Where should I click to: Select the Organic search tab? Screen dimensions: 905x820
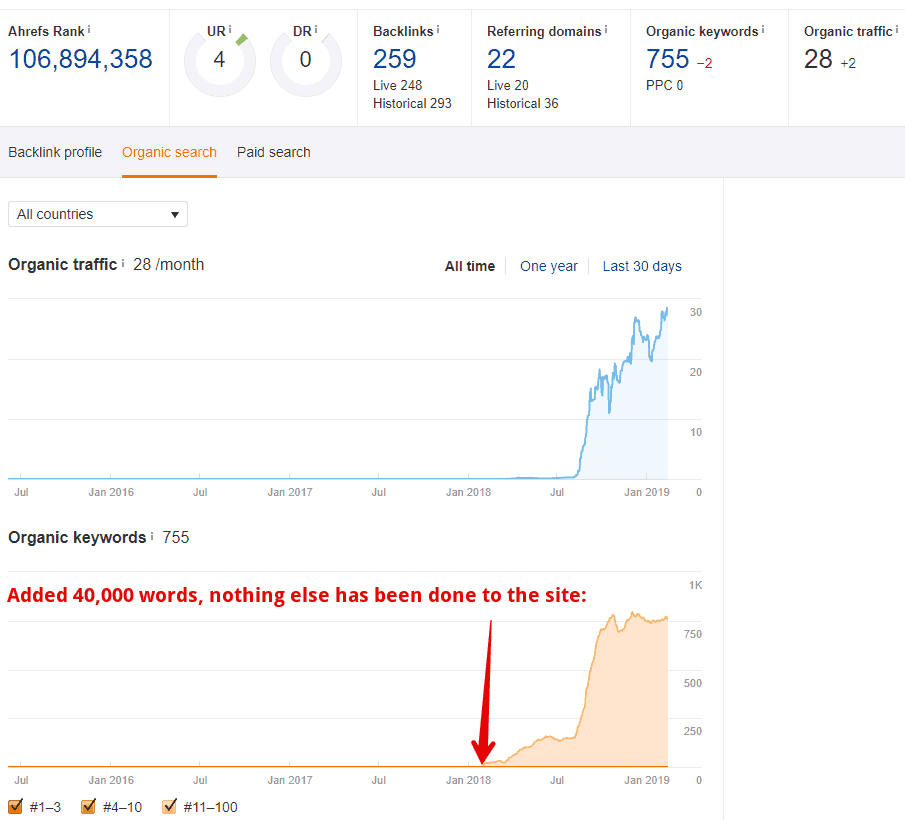(x=169, y=152)
